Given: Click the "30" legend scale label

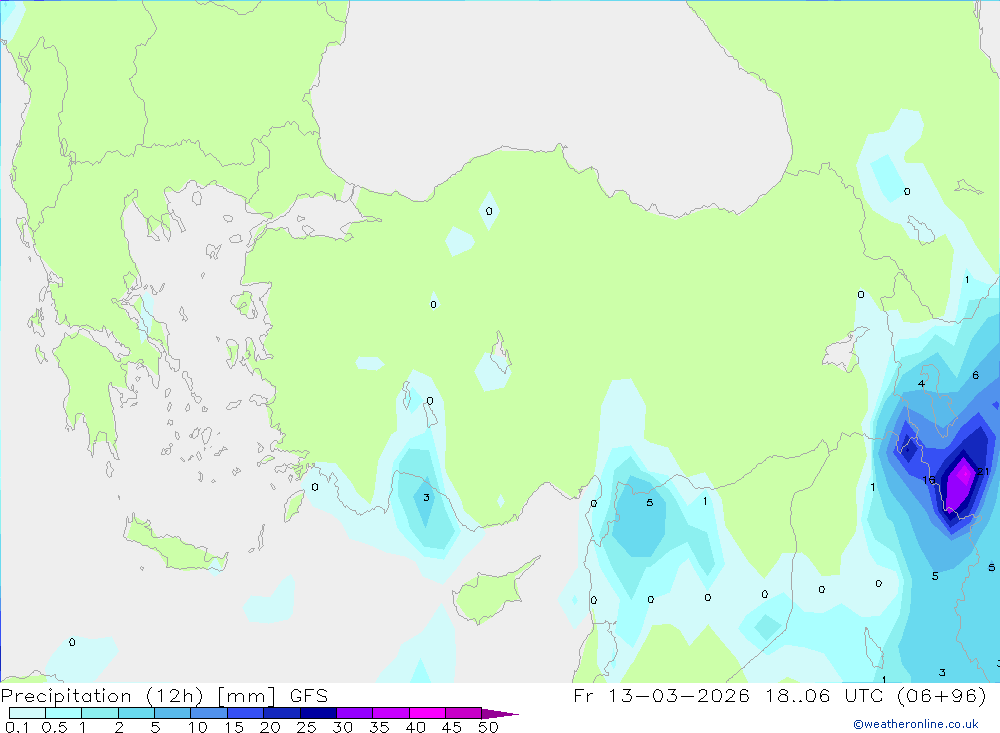Looking at the screenshot, I should tap(342, 727).
